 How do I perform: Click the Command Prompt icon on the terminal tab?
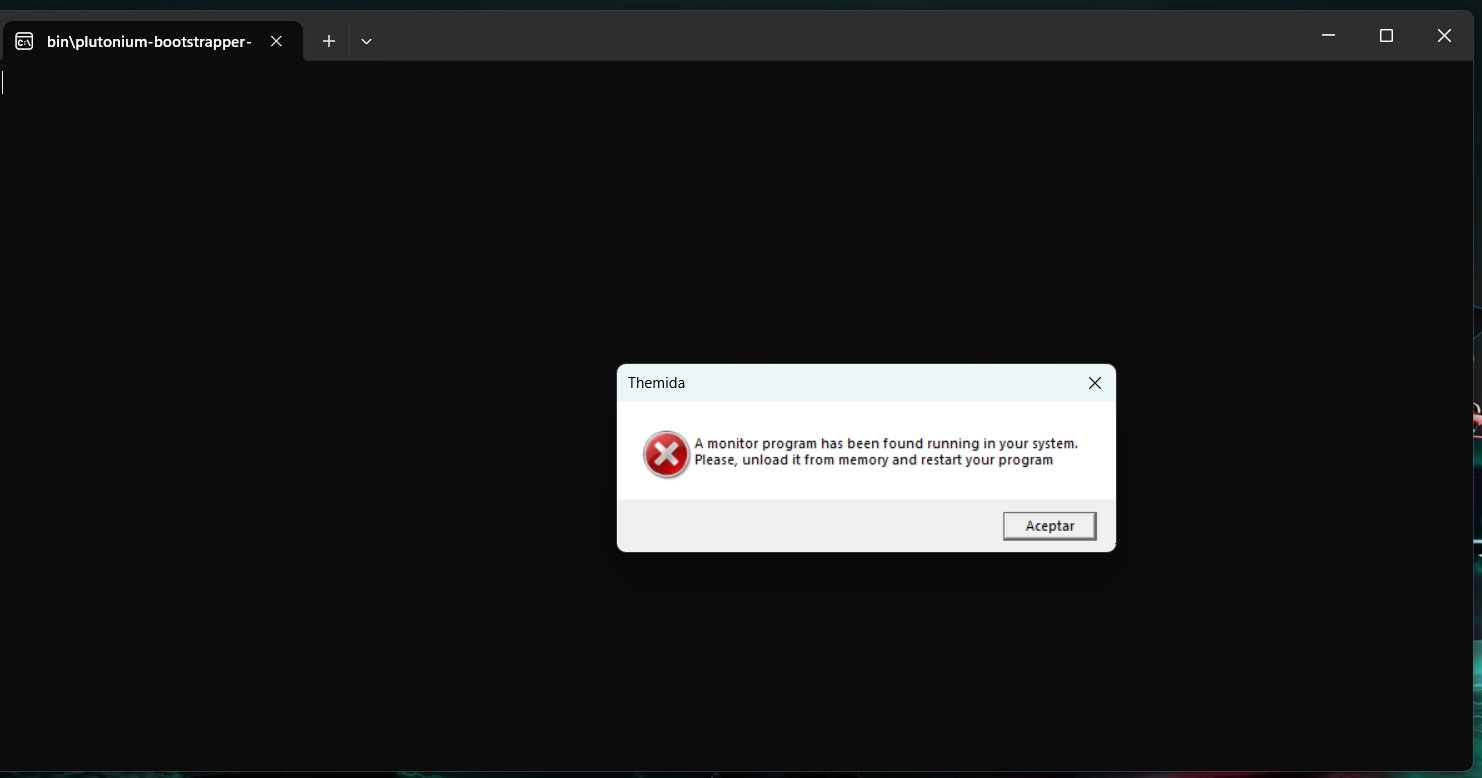pyautogui.click(x=23, y=40)
